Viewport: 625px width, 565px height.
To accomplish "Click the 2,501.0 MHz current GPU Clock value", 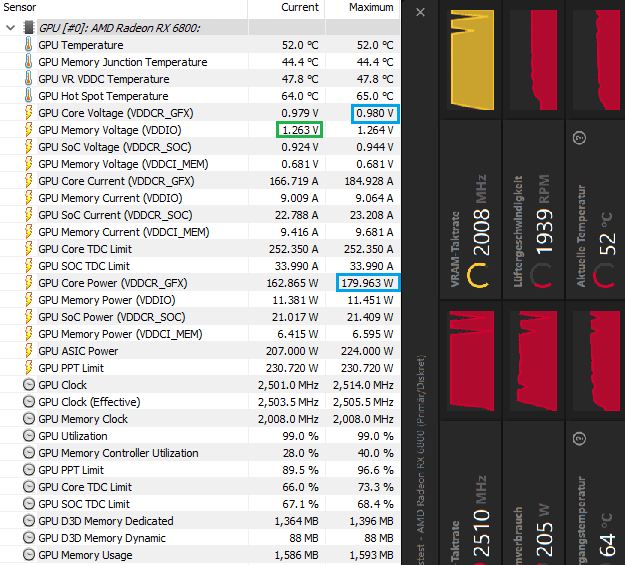I will [x=288, y=385].
